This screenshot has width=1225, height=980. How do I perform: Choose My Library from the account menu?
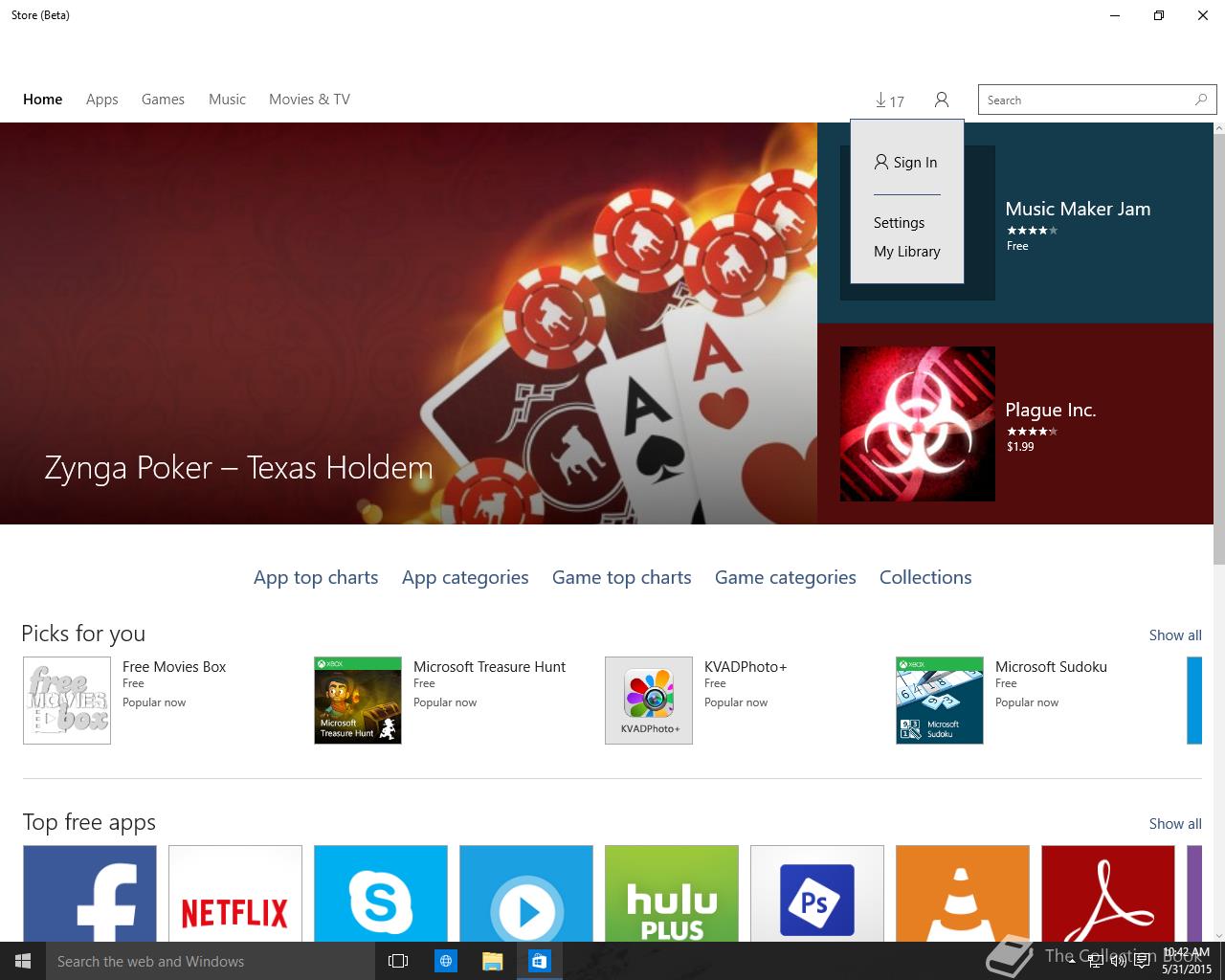[x=906, y=252]
